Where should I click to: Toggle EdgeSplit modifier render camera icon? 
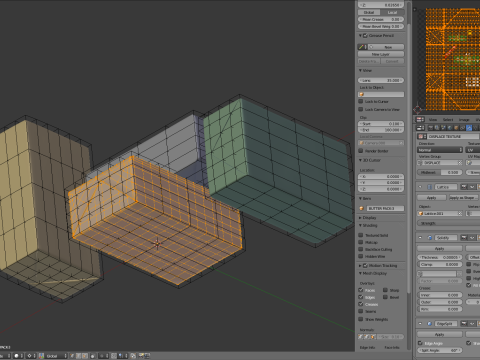464,324
